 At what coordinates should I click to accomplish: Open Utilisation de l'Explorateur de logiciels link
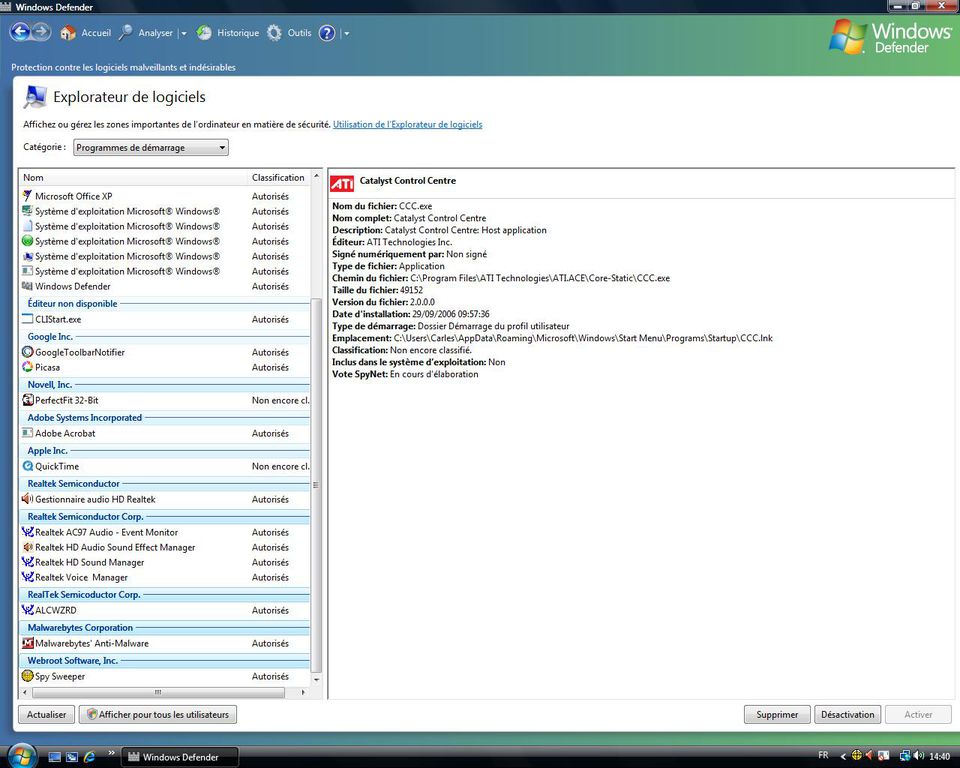click(x=407, y=125)
